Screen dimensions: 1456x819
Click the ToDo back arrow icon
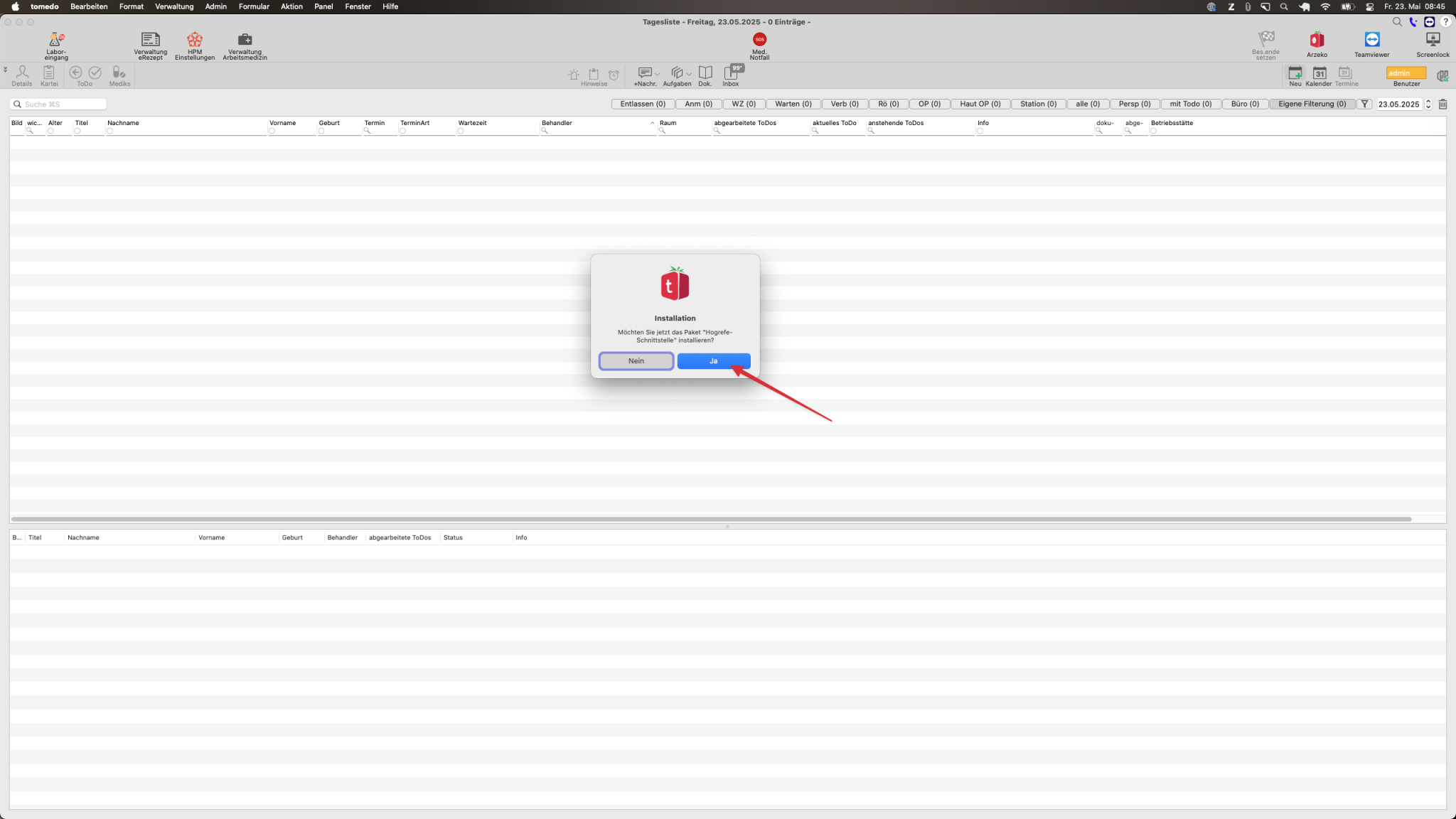[x=75, y=72]
